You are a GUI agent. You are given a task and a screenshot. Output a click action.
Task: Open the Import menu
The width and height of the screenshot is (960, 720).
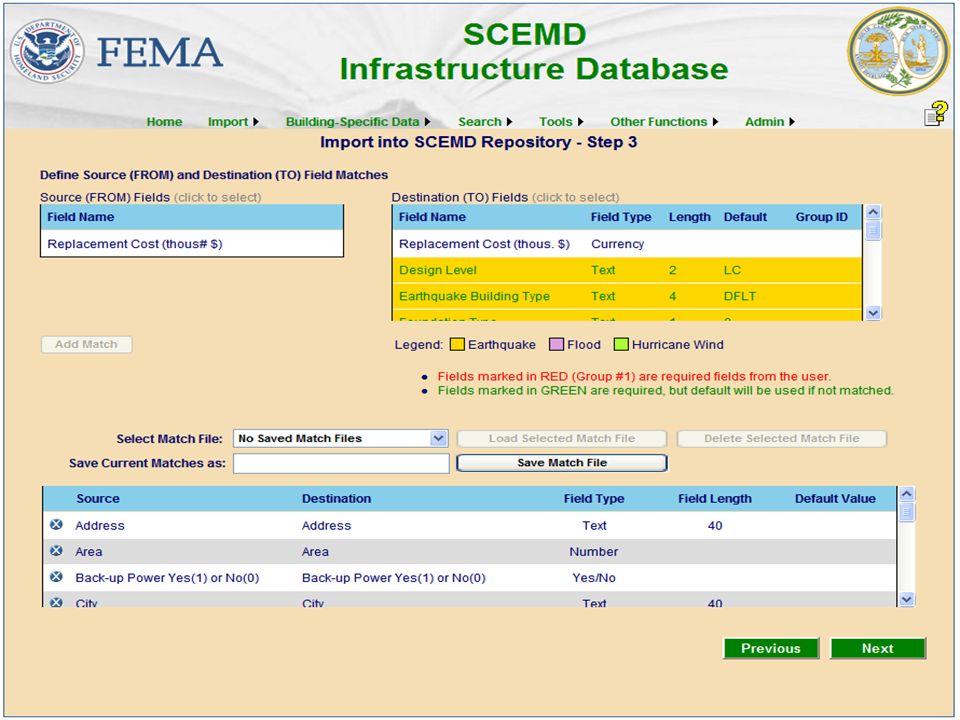pyautogui.click(x=233, y=122)
